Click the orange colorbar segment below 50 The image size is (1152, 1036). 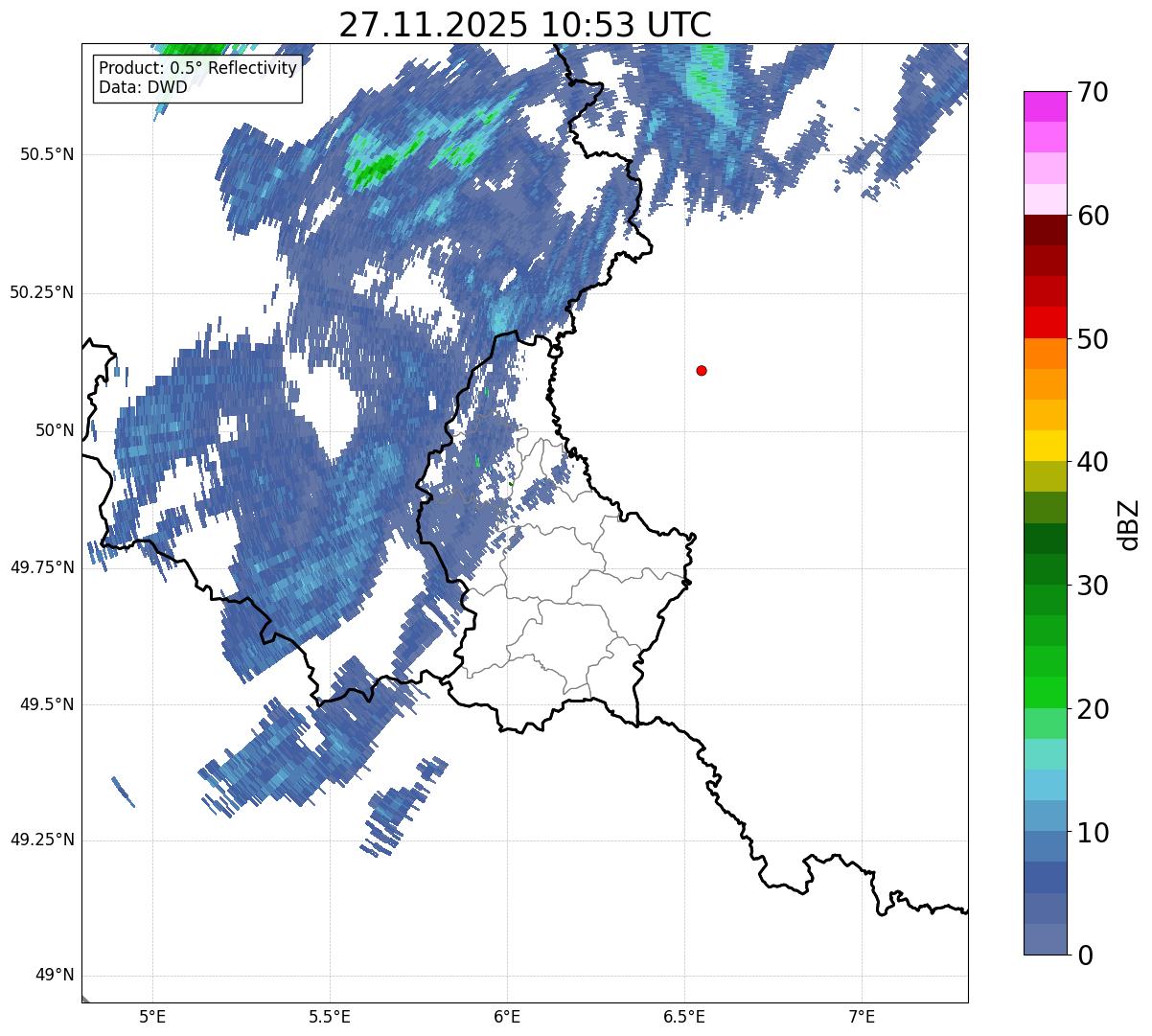(x=1045, y=354)
